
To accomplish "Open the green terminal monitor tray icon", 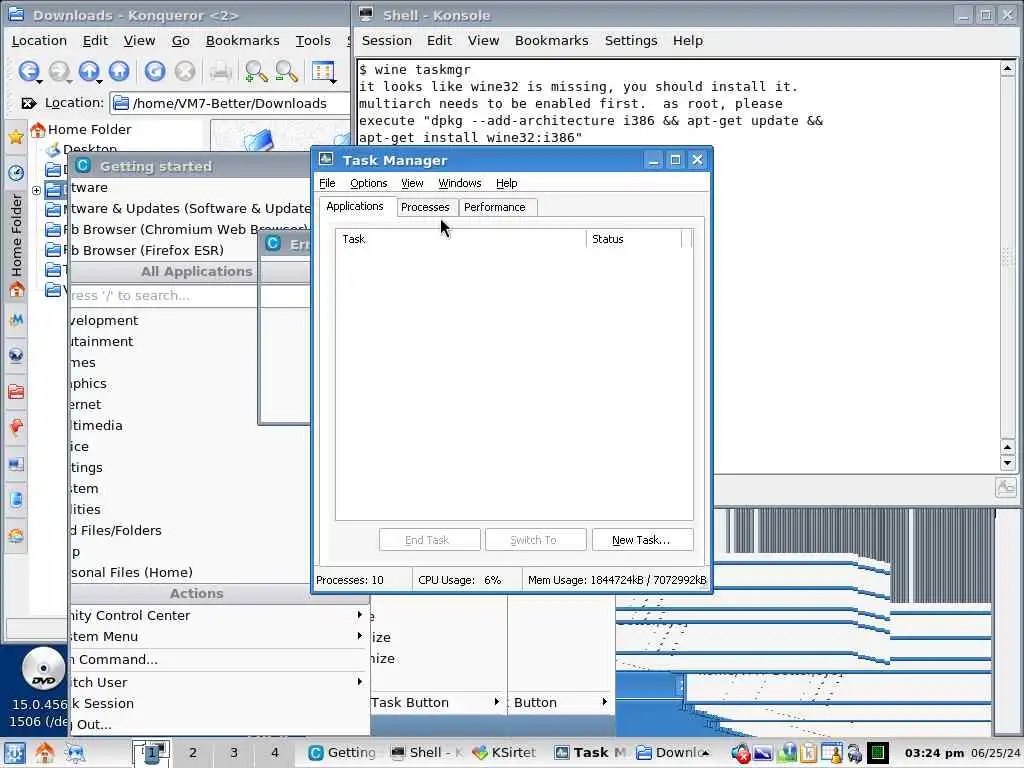I will click(878, 753).
